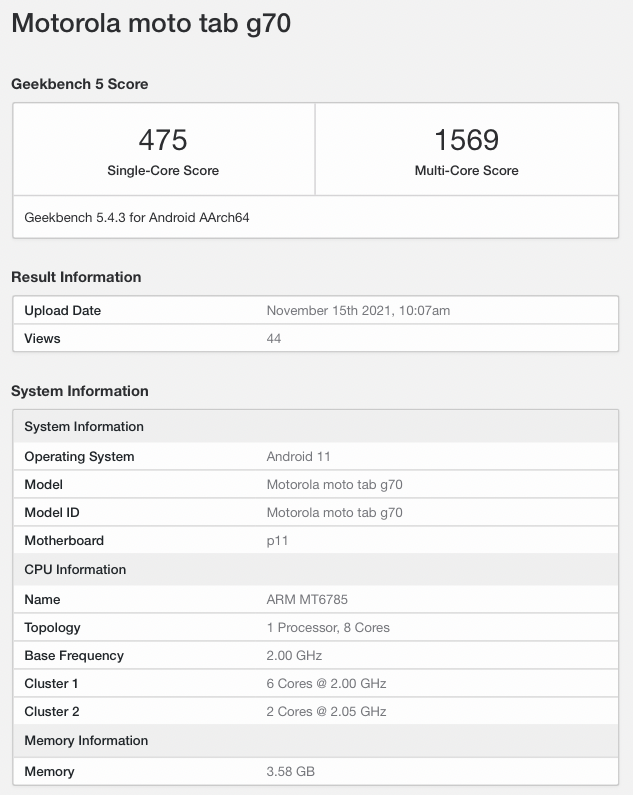
Task: Click the Memory value 3.58 GB
Action: point(291,772)
